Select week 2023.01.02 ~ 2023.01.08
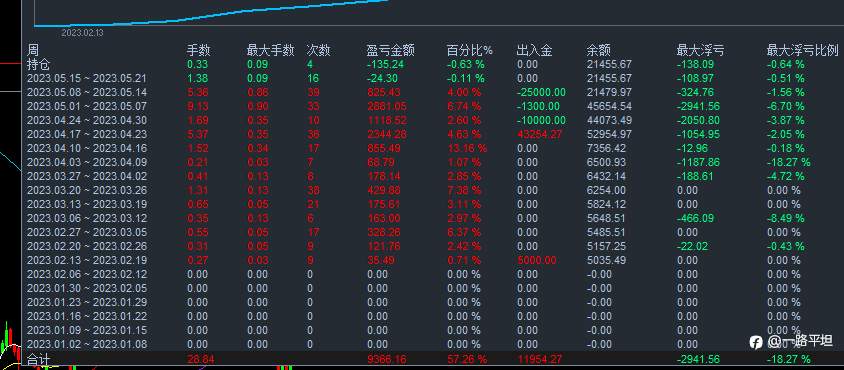844x370 pixels. [x=87, y=345]
